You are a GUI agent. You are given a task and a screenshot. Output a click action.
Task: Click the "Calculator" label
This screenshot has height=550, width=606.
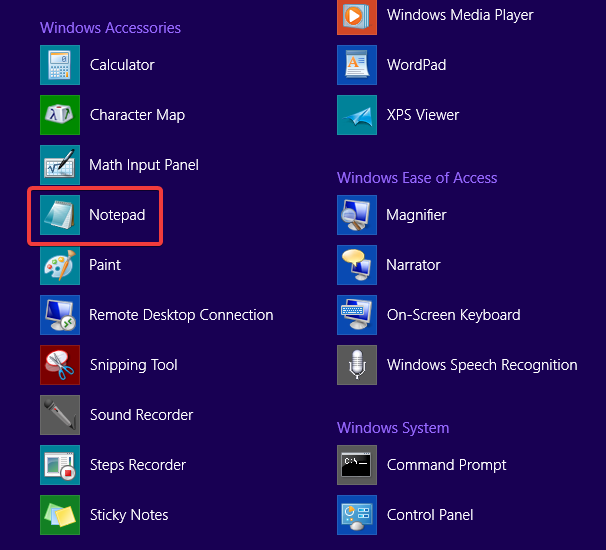pyautogui.click(x=122, y=65)
